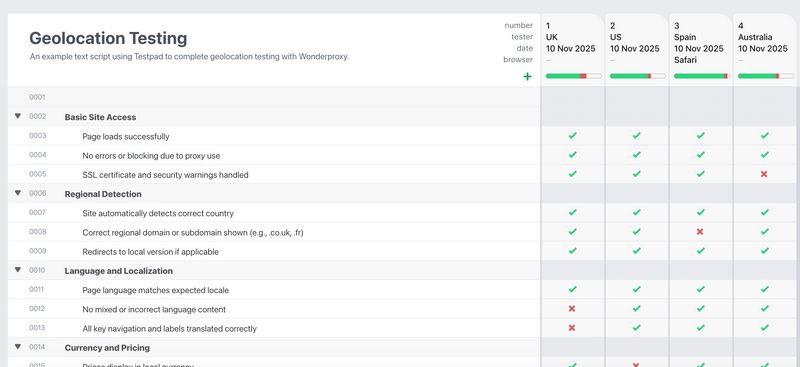The image size is (800, 367).
Task: Click the 'tester' field label in header
Action: [x=522, y=37]
